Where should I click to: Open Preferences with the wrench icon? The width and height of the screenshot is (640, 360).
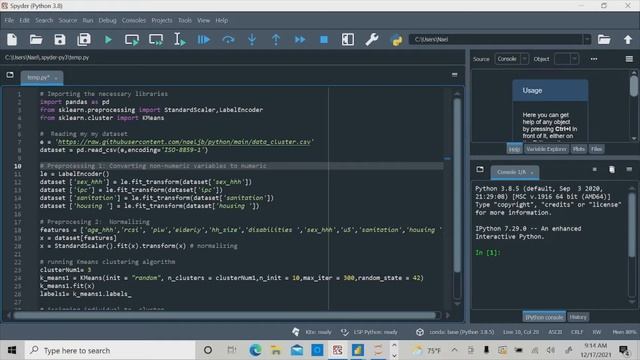point(372,40)
